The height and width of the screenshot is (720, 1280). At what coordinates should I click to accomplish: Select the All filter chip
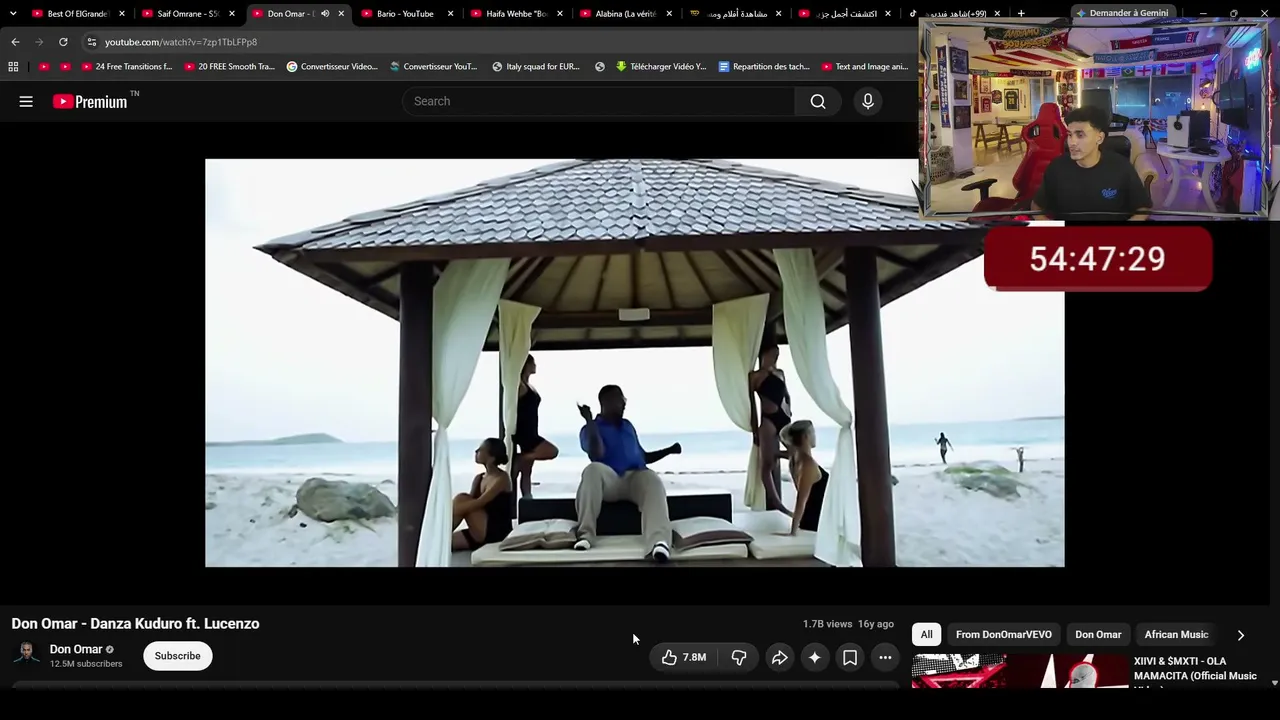pyautogui.click(x=927, y=635)
